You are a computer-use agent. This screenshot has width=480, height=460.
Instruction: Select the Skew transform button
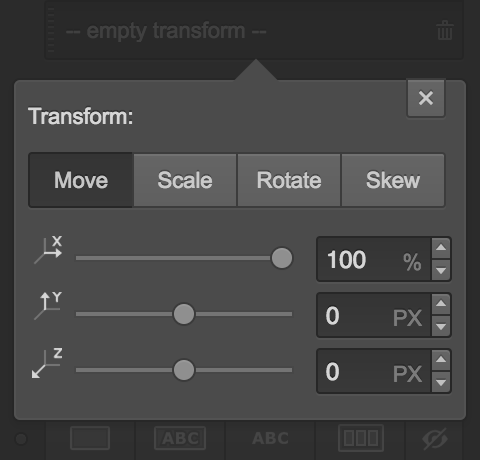[393, 180]
